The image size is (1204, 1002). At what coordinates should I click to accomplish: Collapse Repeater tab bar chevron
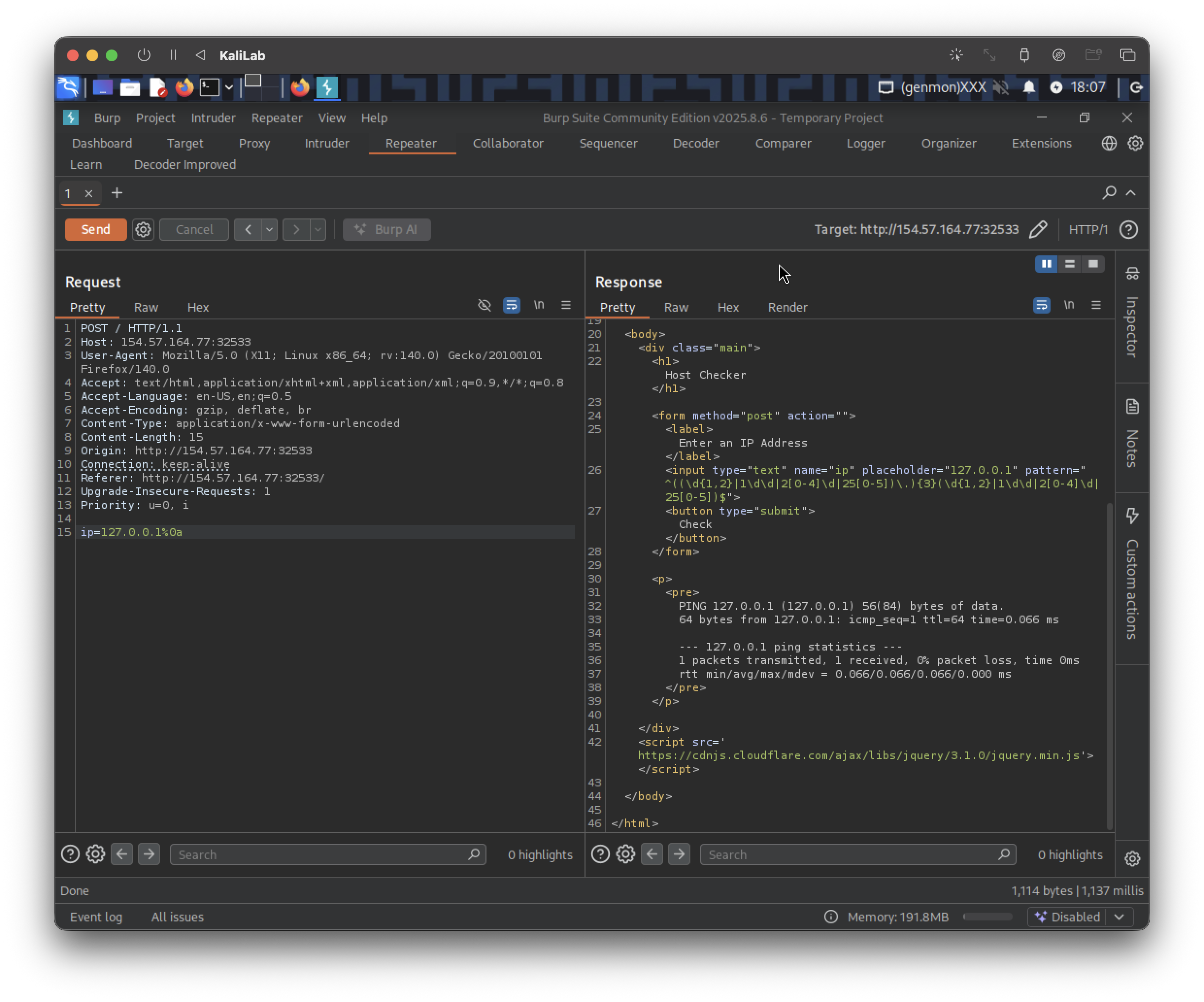1131,193
